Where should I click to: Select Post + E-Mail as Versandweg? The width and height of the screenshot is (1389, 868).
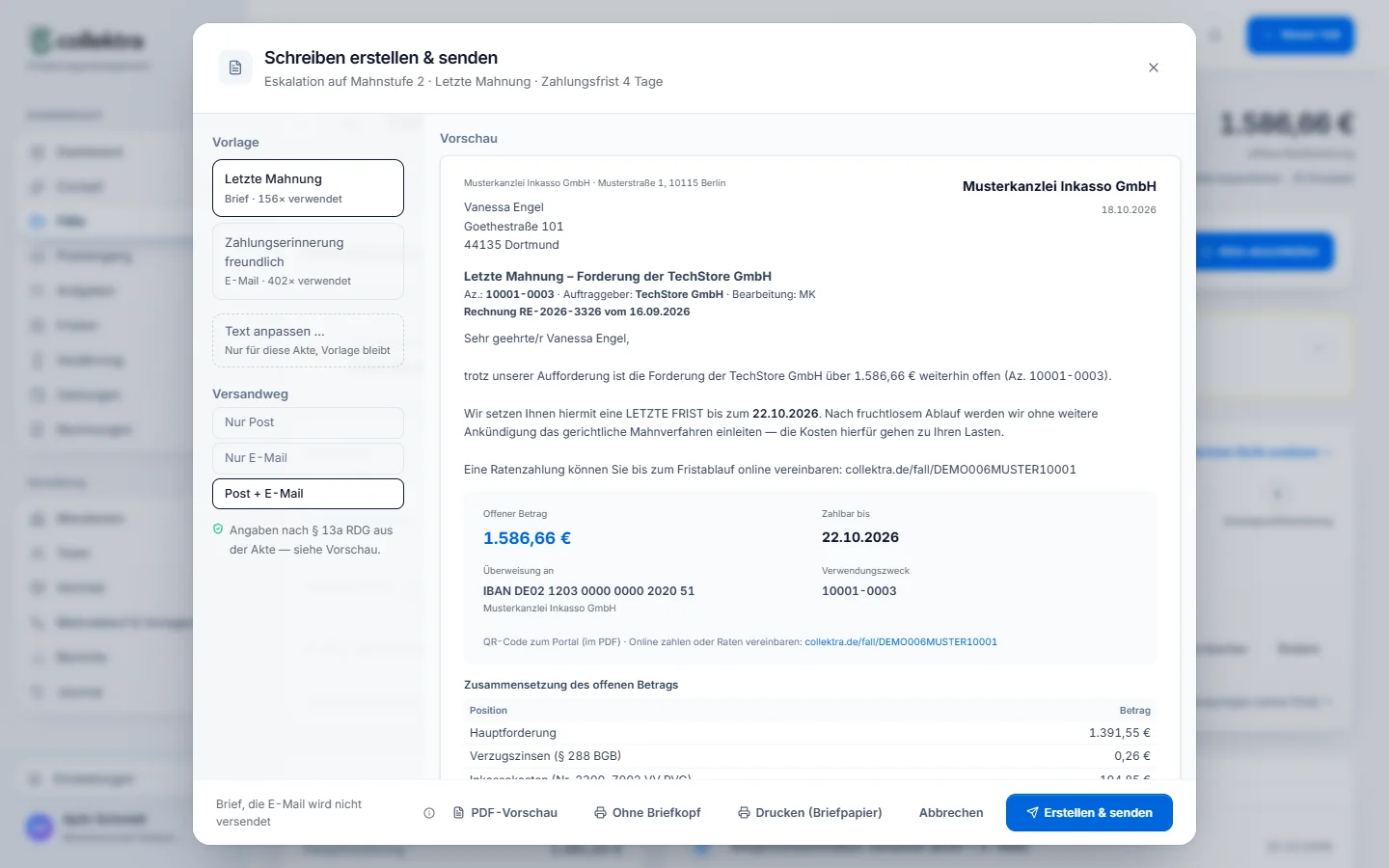pyautogui.click(x=308, y=494)
